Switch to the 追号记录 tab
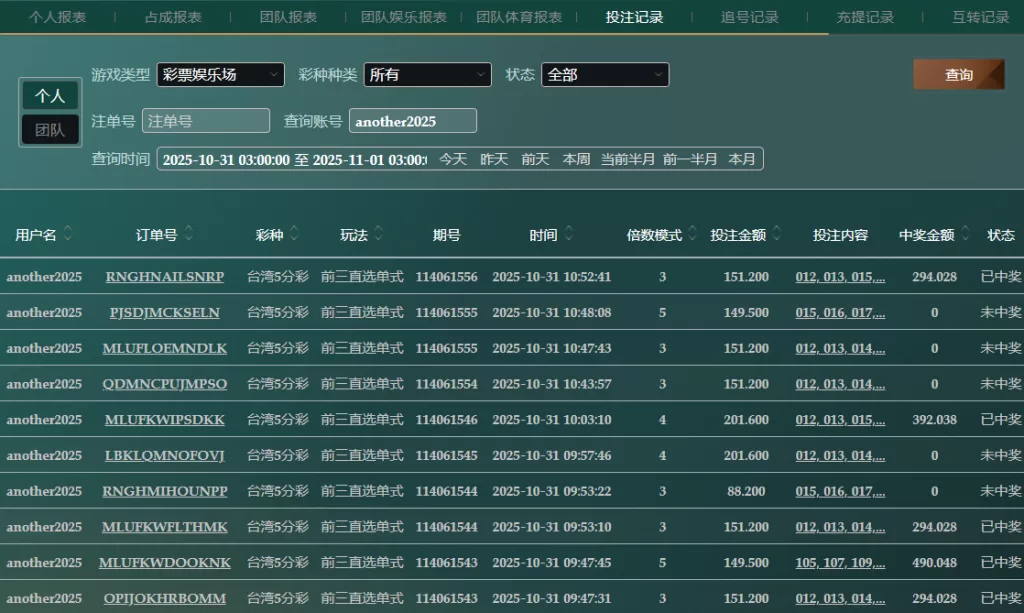The width and height of the screenshot is (1024, 613). click(749, 17)
